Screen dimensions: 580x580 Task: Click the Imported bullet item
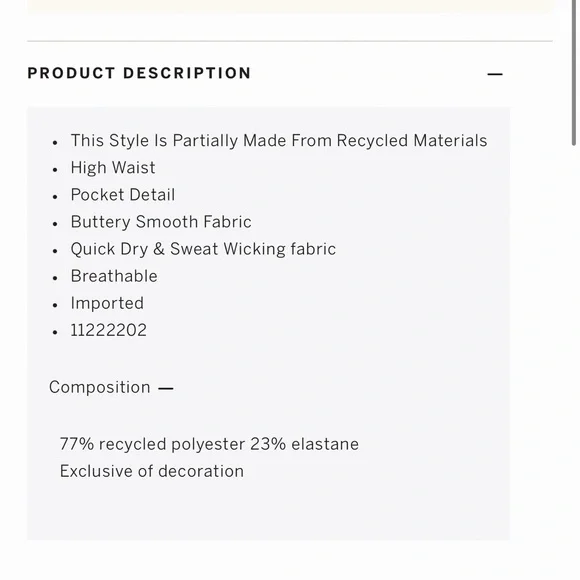[x=107, y=303]
